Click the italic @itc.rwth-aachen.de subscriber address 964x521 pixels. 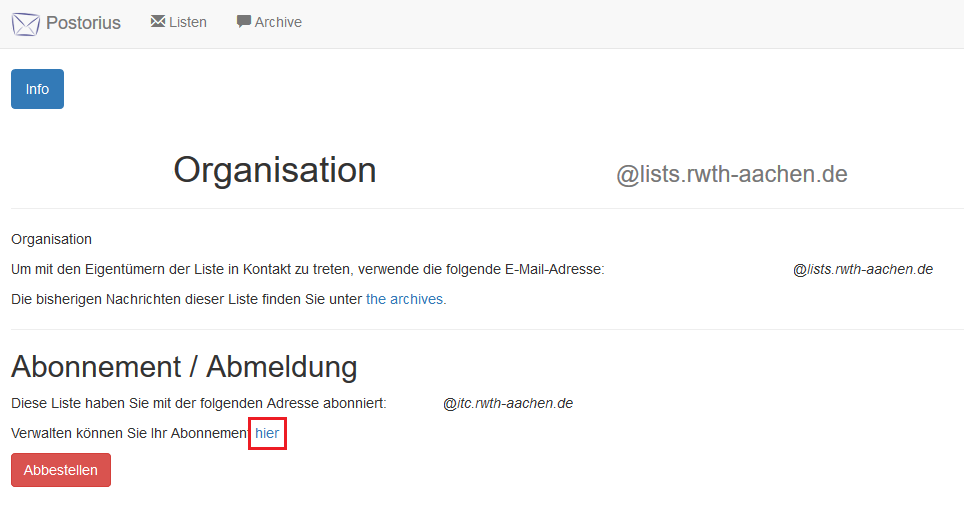[x=507, y=403]
